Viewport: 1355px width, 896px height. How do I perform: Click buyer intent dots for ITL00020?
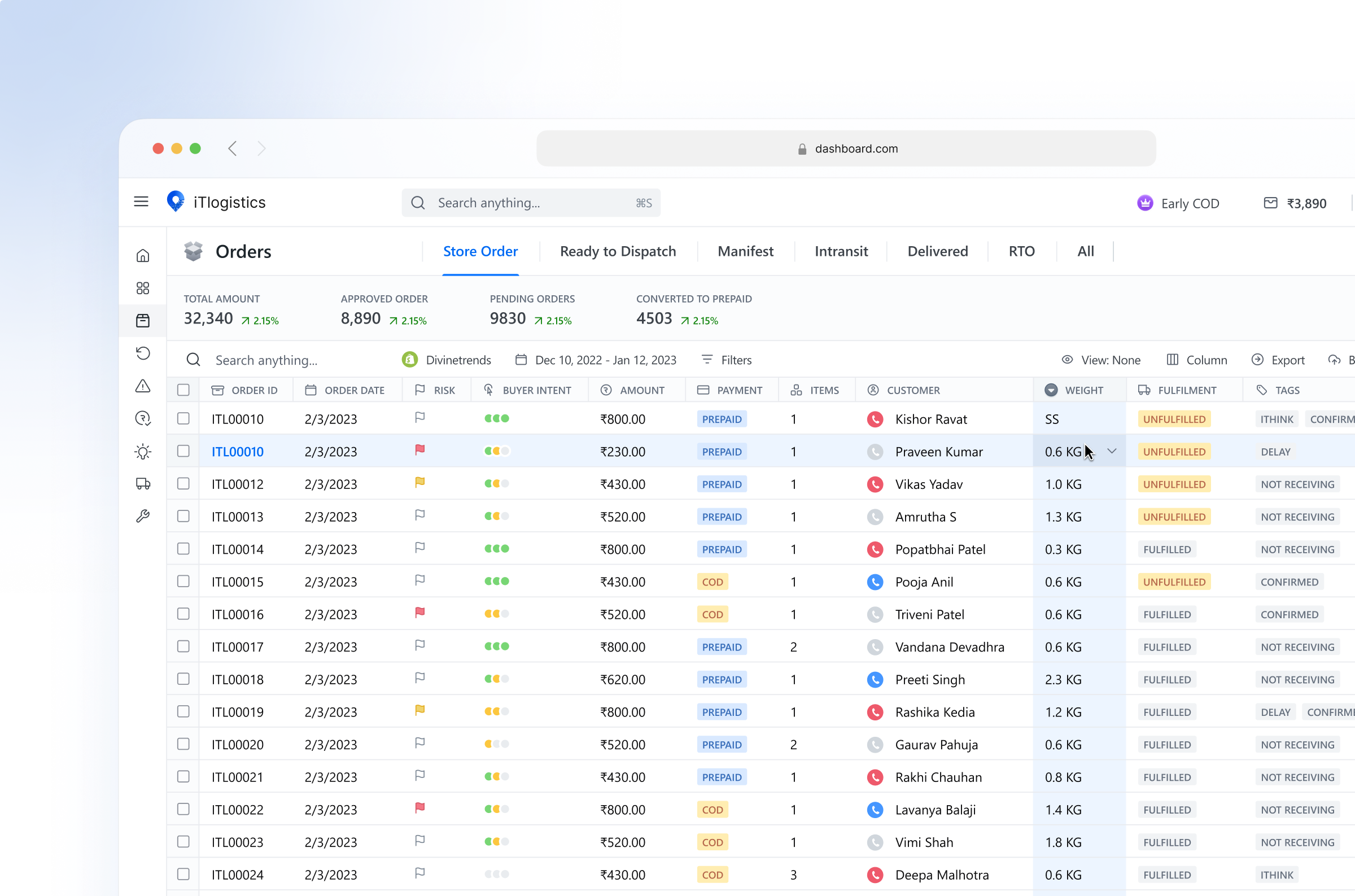pyautogui.click(x=497, y=744)
